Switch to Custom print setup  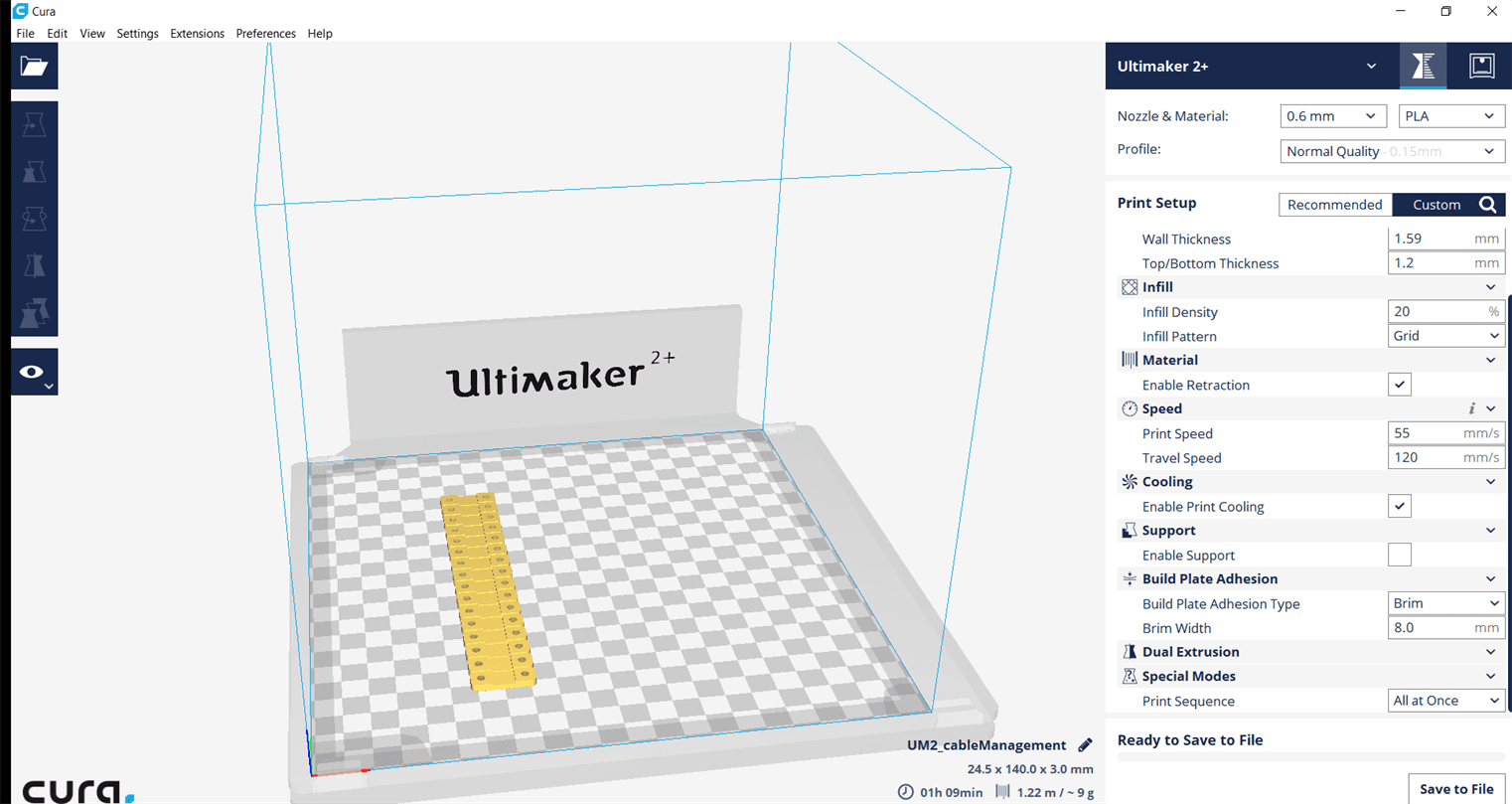pyautogui.click(x=1436, y=205)
